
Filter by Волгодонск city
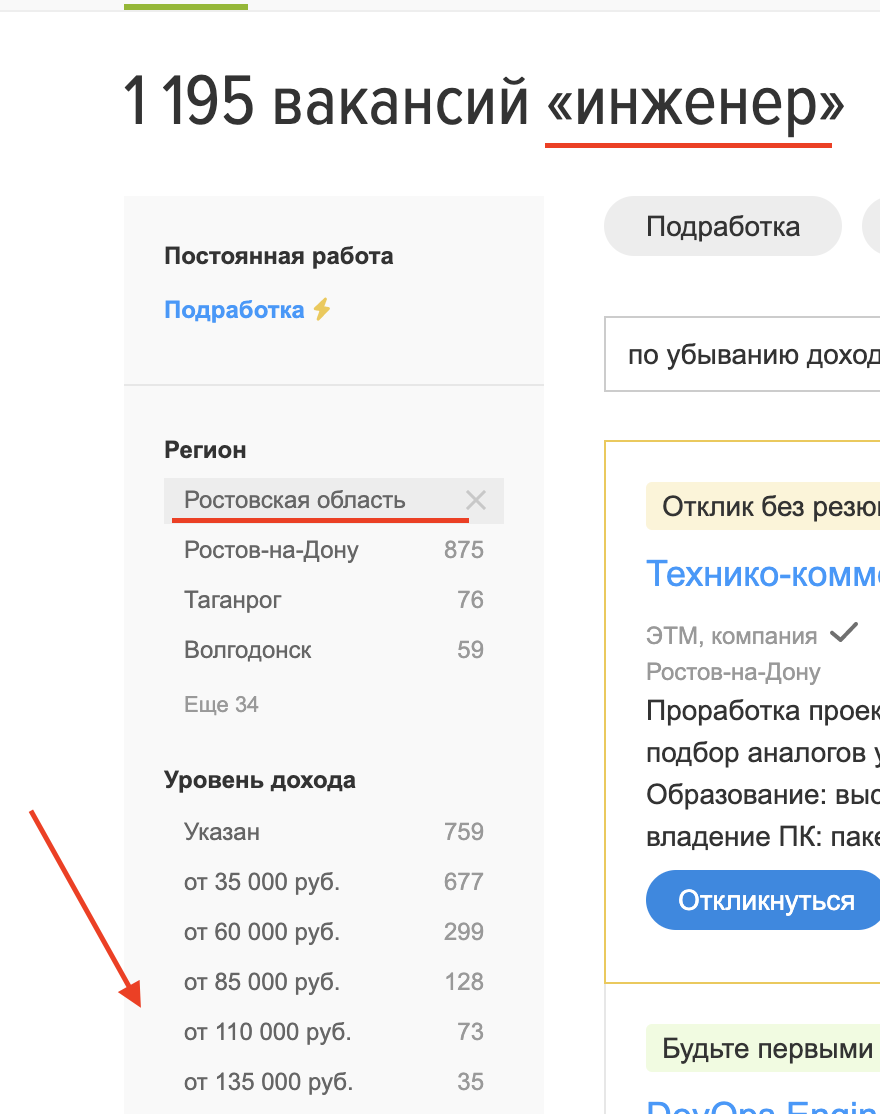248,650
